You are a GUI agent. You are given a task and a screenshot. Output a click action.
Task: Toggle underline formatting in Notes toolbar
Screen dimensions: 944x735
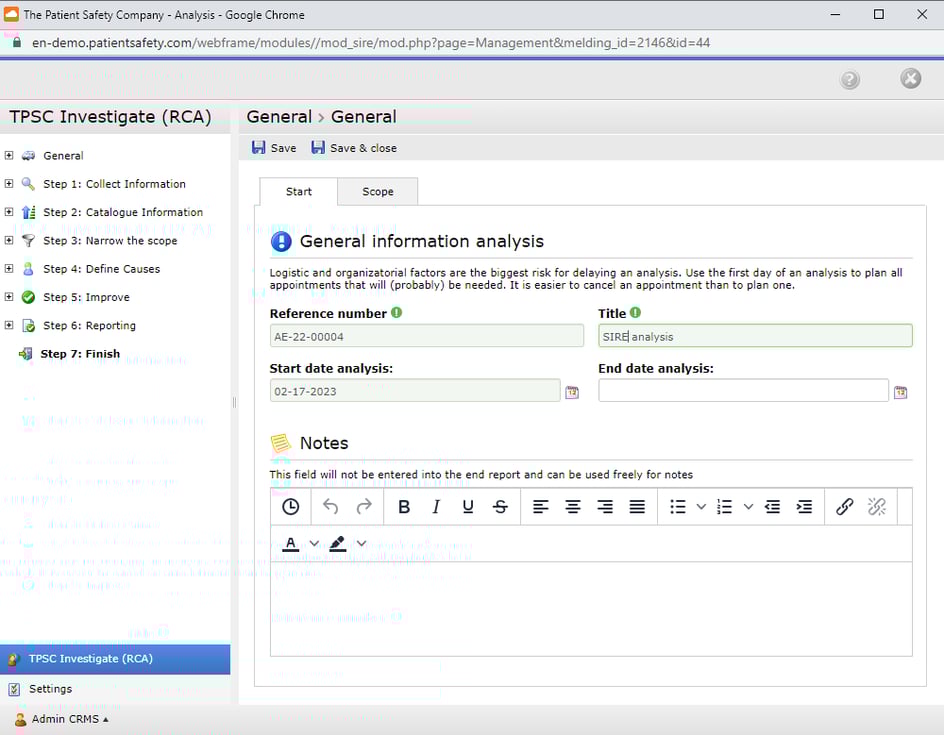coord(468,507)
